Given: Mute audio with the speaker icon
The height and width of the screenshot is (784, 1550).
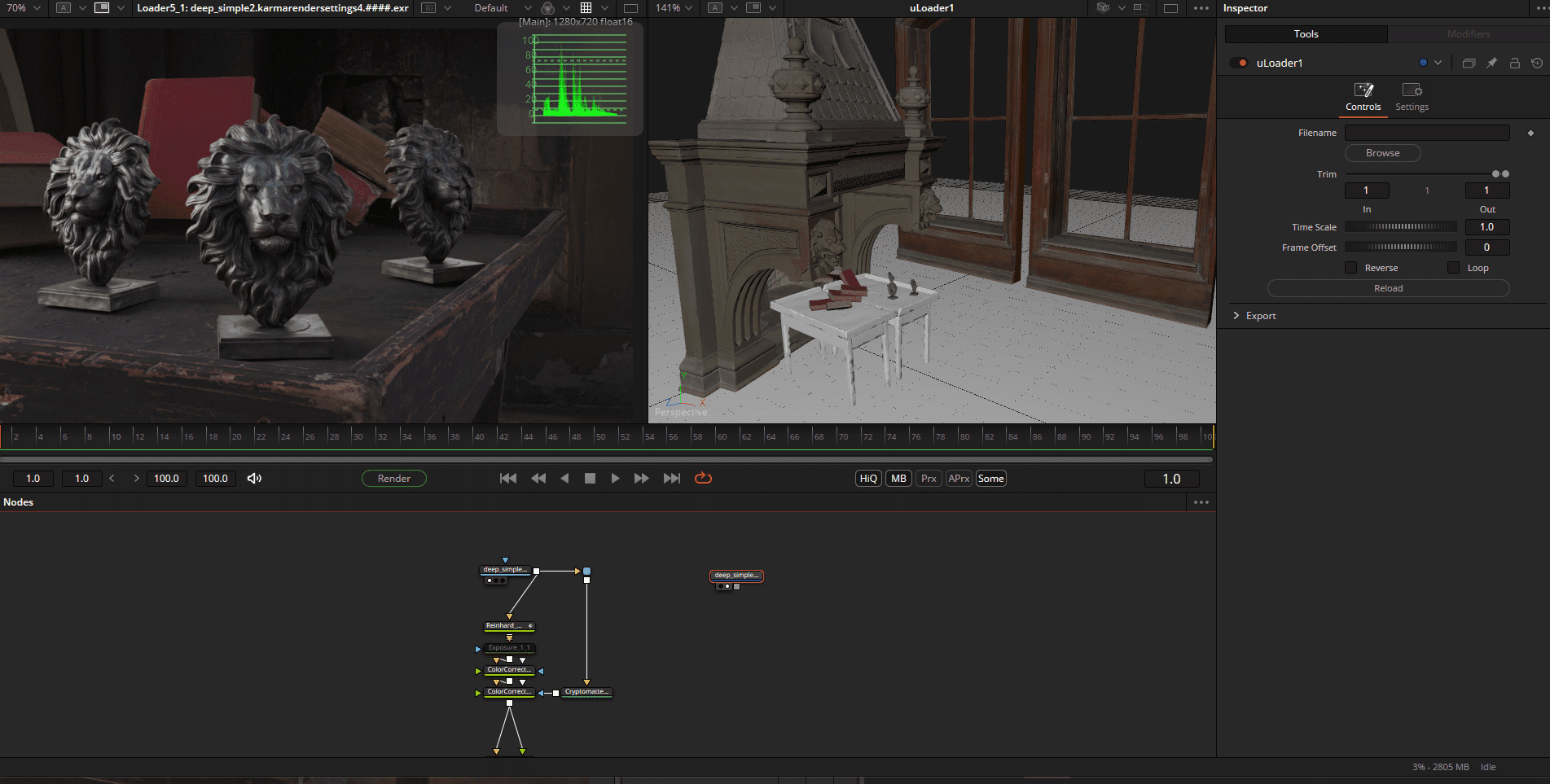Looking at the screenshot, I should point(254,478).
